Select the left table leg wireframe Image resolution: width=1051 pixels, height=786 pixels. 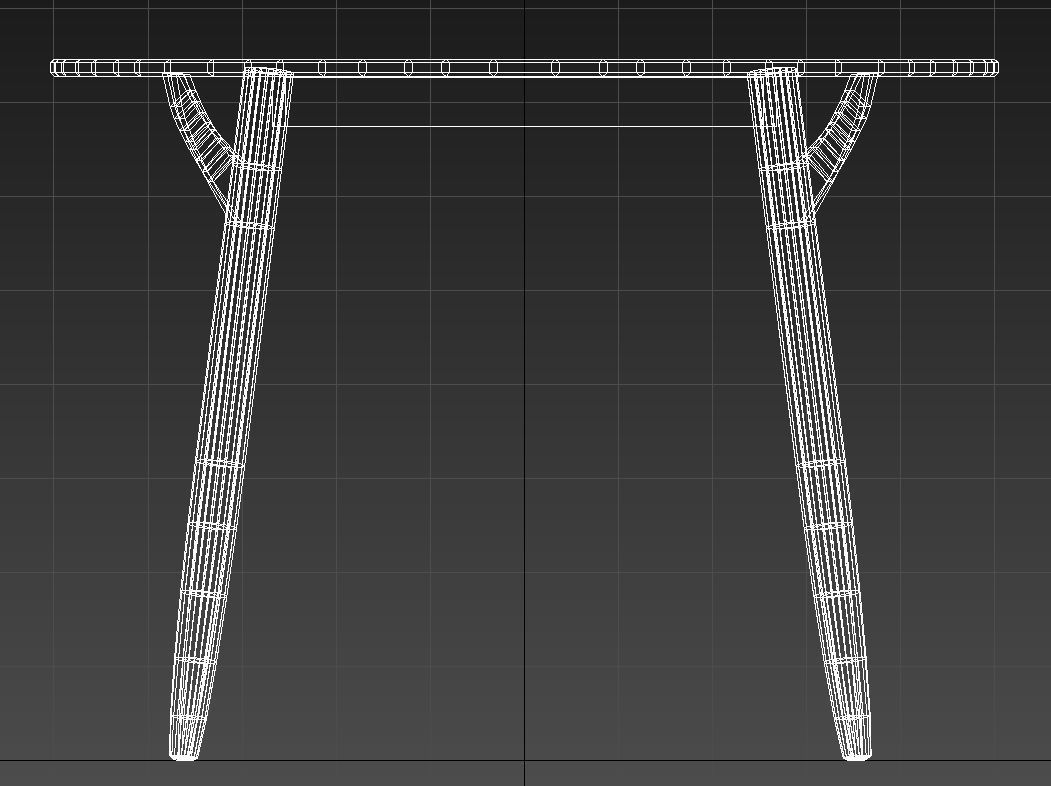[x=231, y=413]
